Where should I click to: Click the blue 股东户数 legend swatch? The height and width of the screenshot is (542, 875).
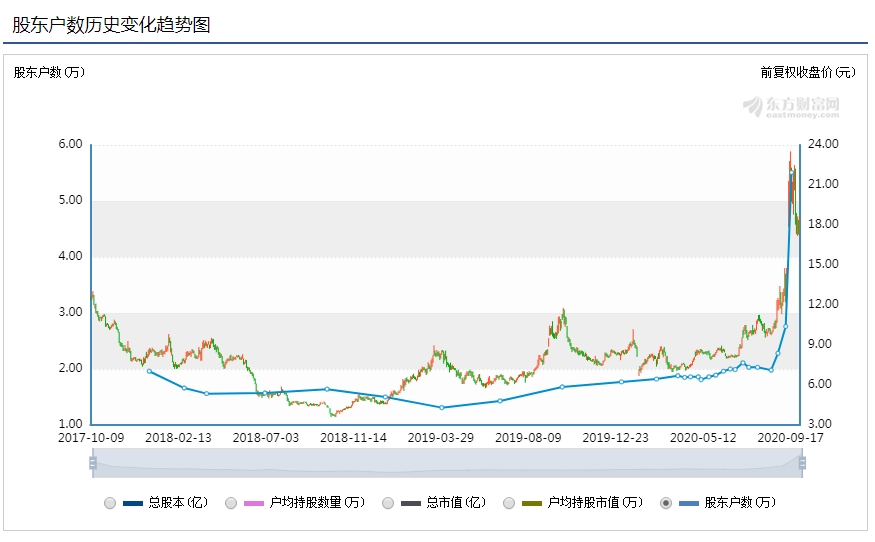coord(689,503)
